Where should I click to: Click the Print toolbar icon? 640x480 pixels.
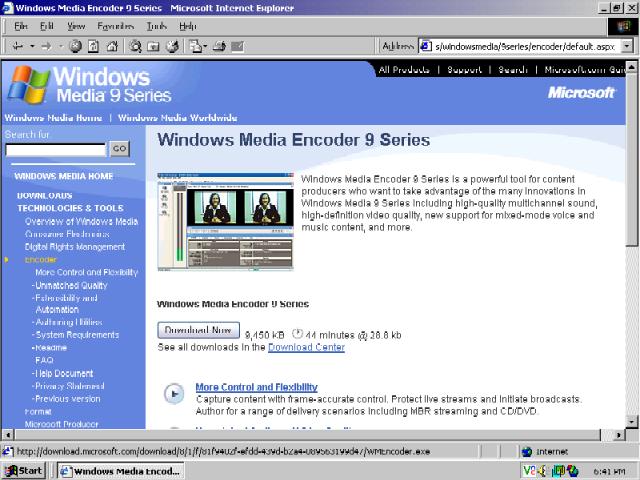pos(219,46)
